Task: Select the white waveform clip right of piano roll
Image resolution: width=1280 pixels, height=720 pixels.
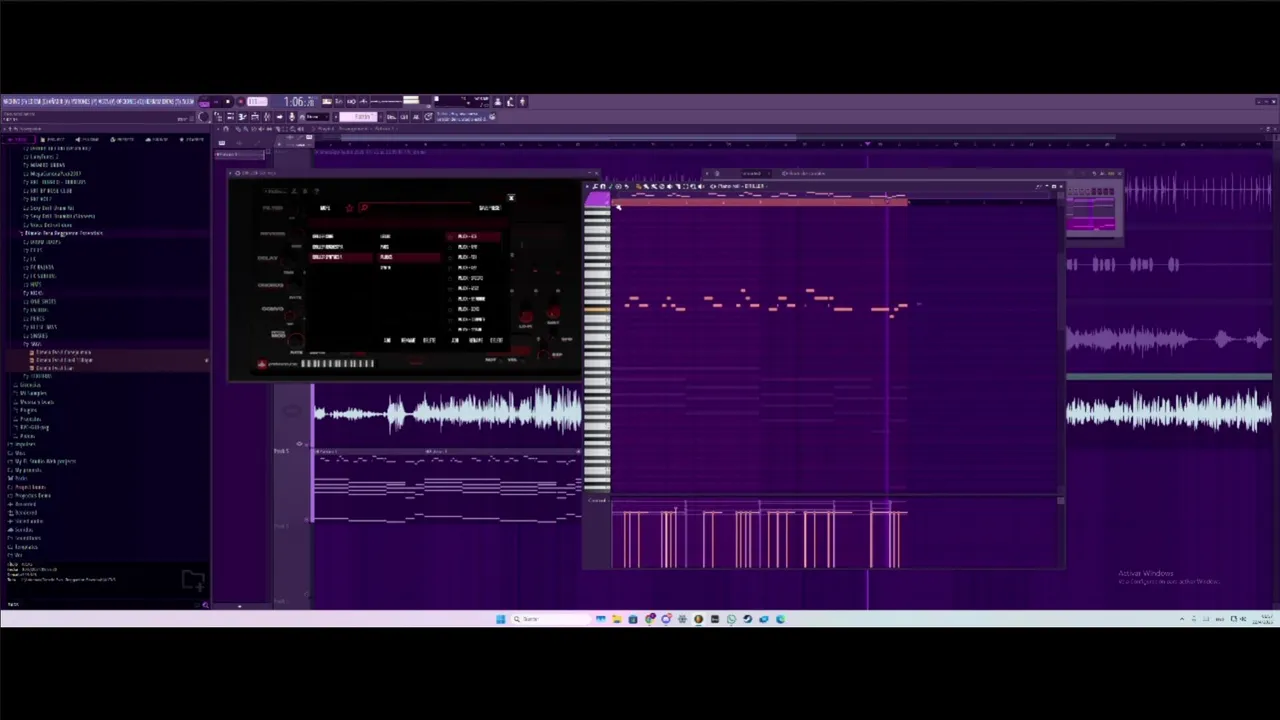Action: (x=1168, y=411)
